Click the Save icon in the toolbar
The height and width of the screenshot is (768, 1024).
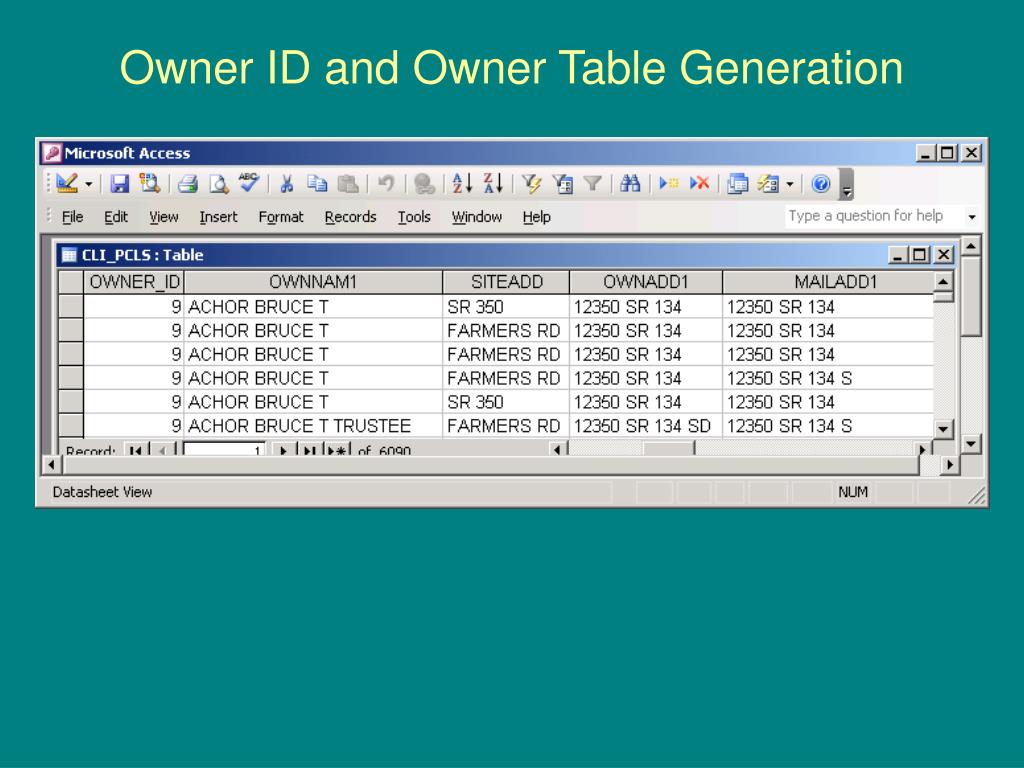point(120,184)
